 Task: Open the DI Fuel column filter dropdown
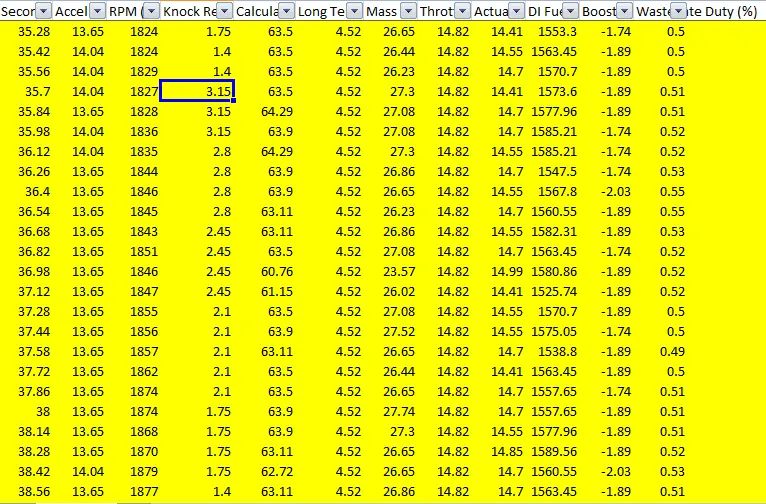(x=569, y=11)
